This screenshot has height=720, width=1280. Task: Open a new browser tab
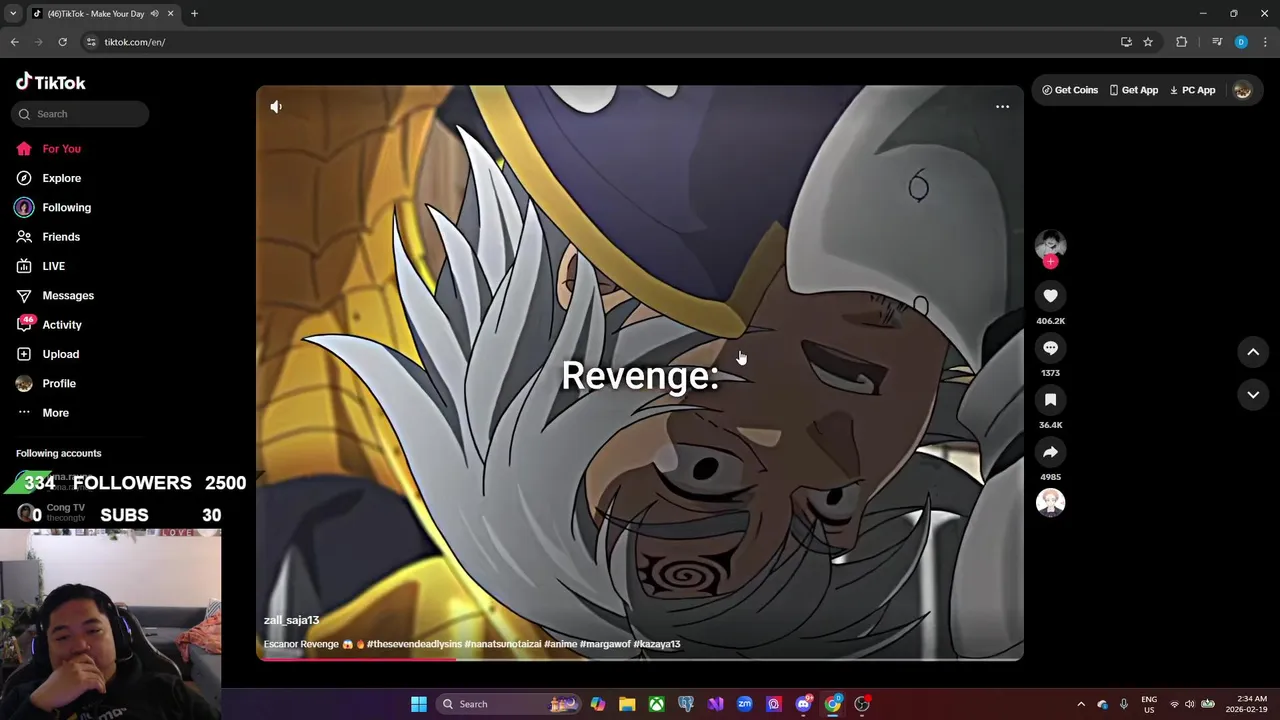[194, 13]
